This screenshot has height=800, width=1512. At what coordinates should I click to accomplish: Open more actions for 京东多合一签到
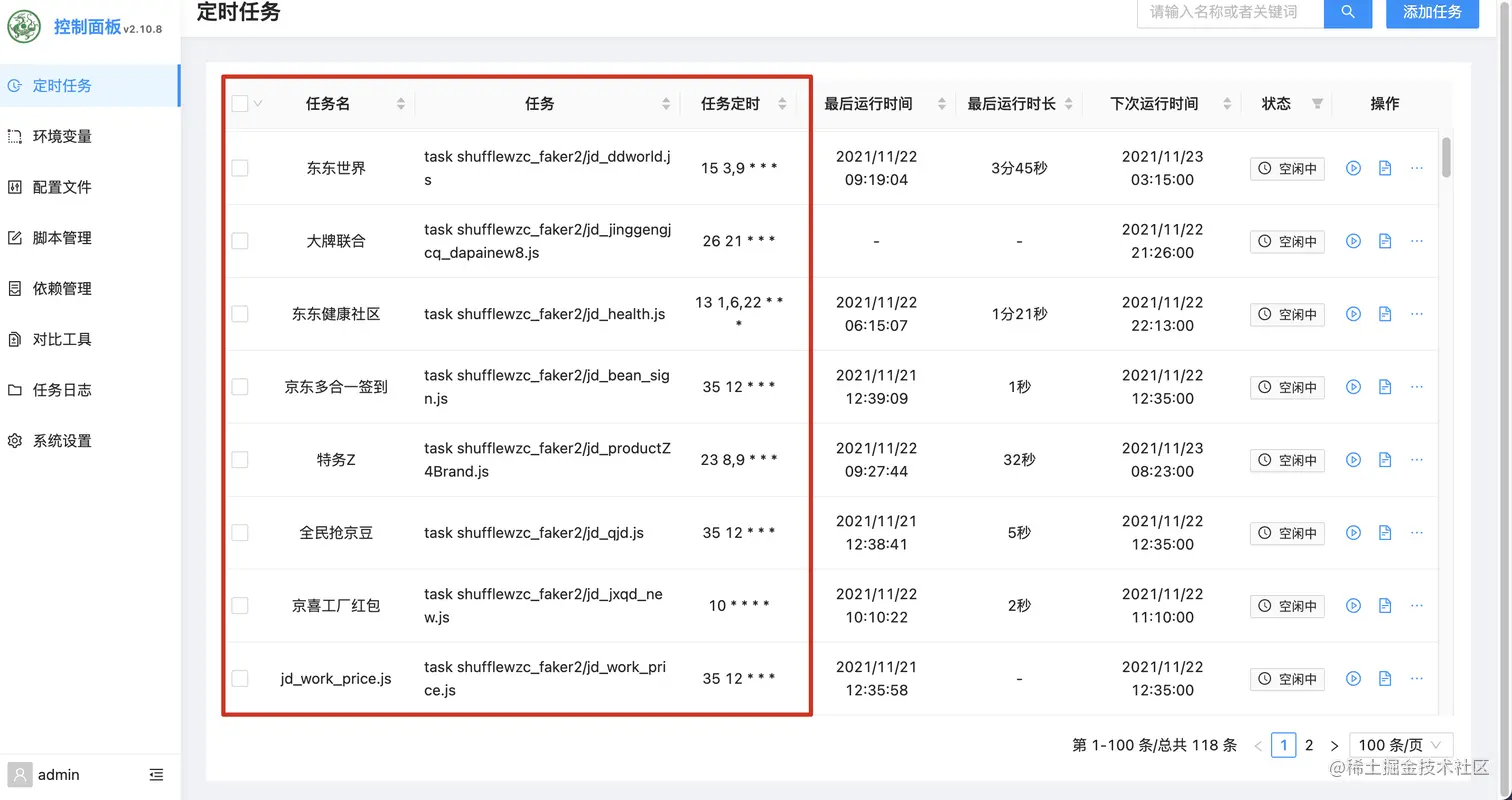coord(1417,387)
